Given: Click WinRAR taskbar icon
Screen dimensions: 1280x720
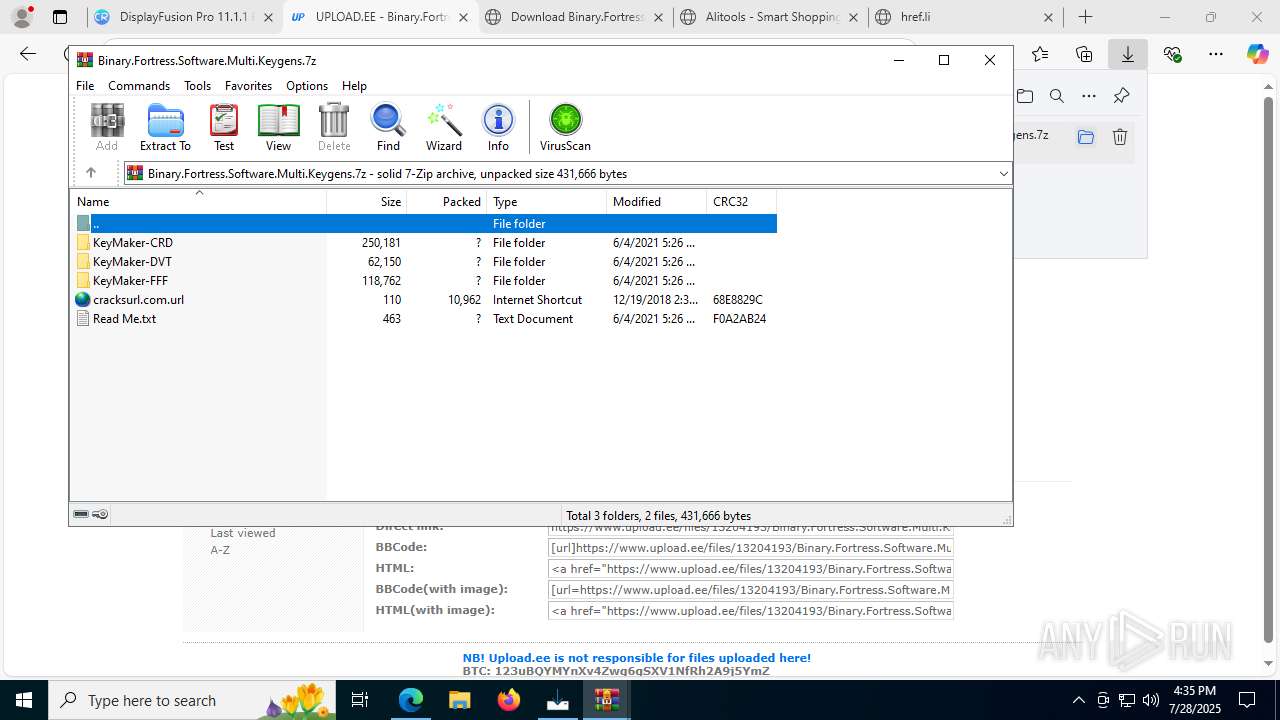Looking at the screenshot, I should [x=607, y=700].
